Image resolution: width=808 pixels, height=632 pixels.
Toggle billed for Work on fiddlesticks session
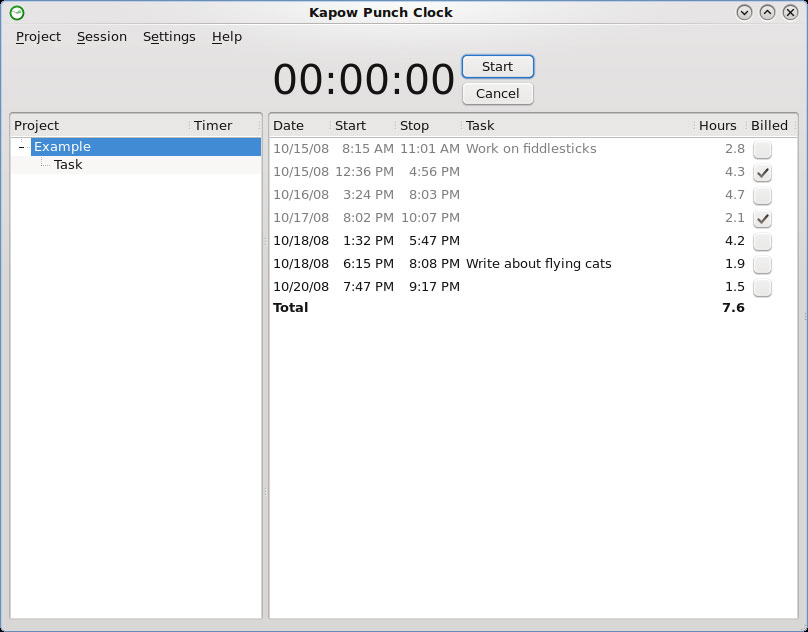click(x=762, y=149)
